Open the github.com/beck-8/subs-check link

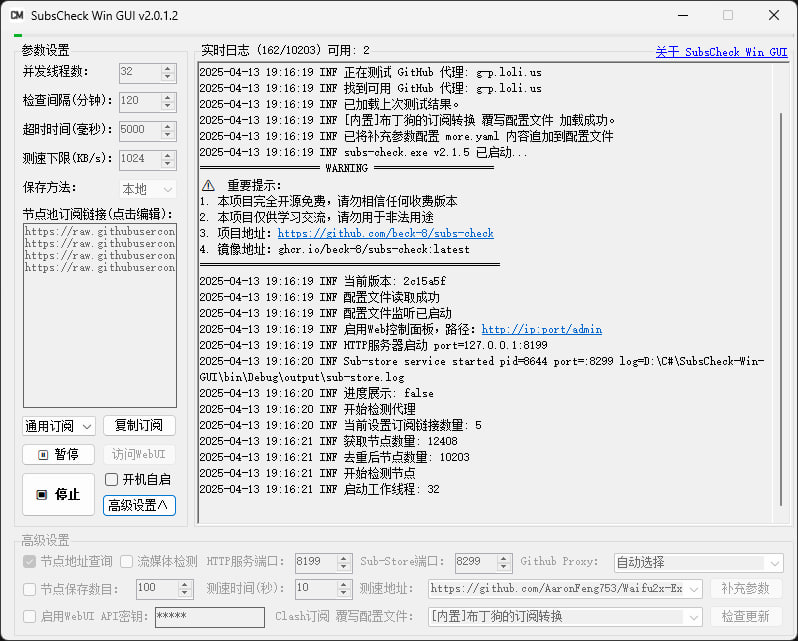385,233
